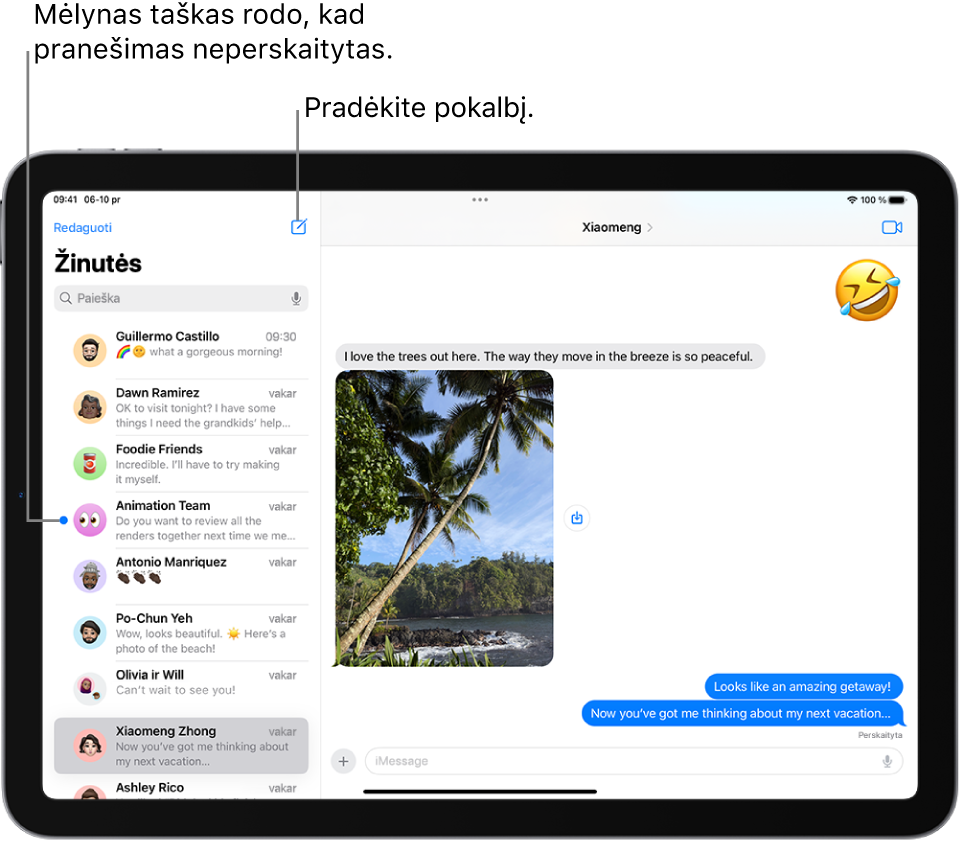Tap the 'Now you've got me thinking' sent bubble

coord(742,713)
